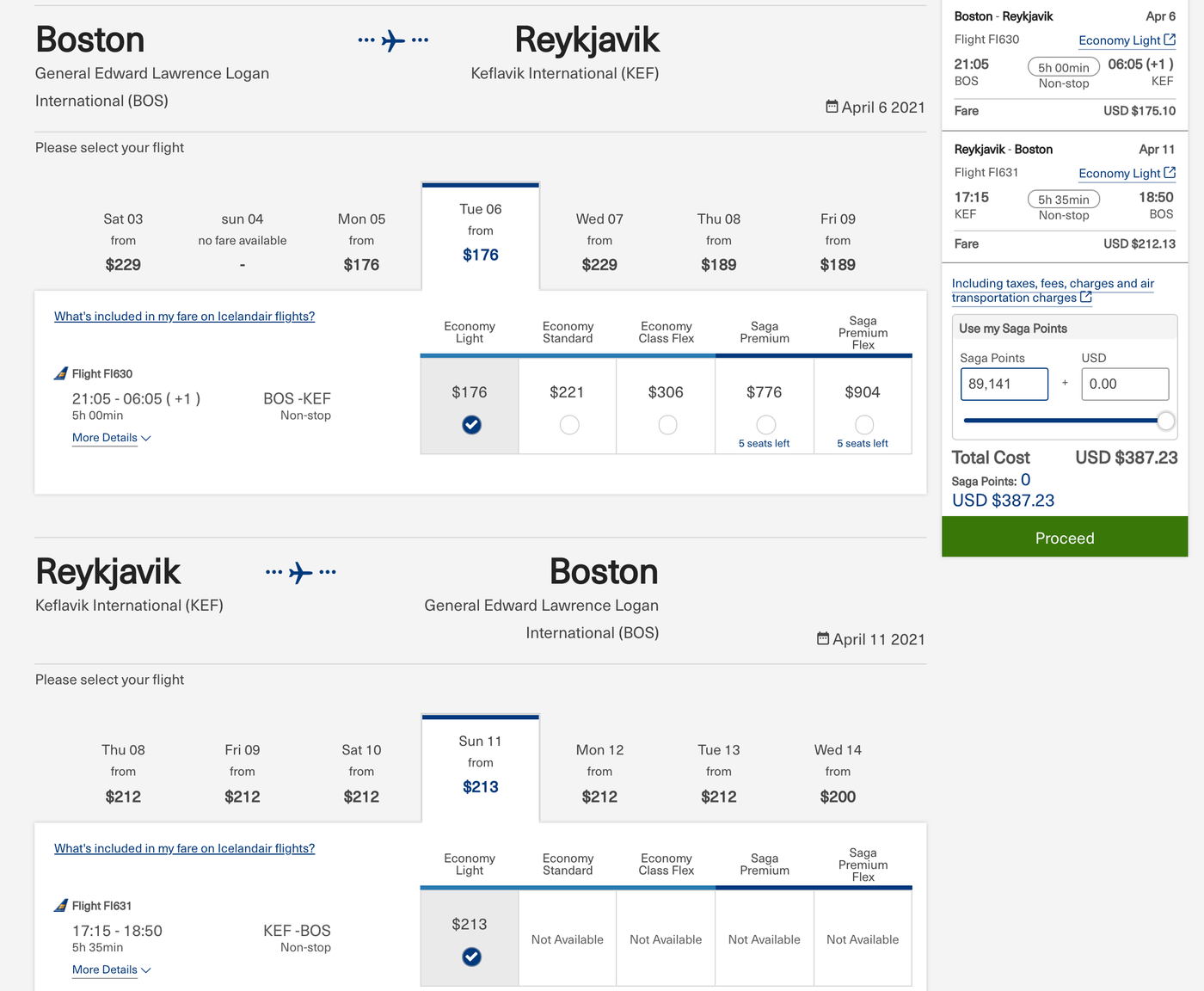
Task: Select the $776 Saga Premium fare
Action: (766, 424)
